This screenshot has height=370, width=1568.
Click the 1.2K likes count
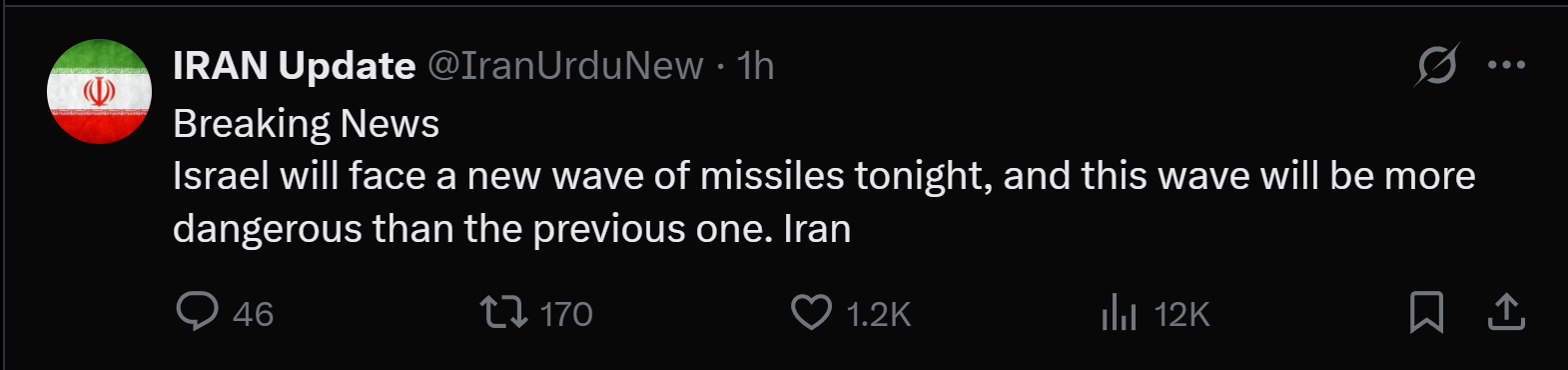[x=879, y=314]
